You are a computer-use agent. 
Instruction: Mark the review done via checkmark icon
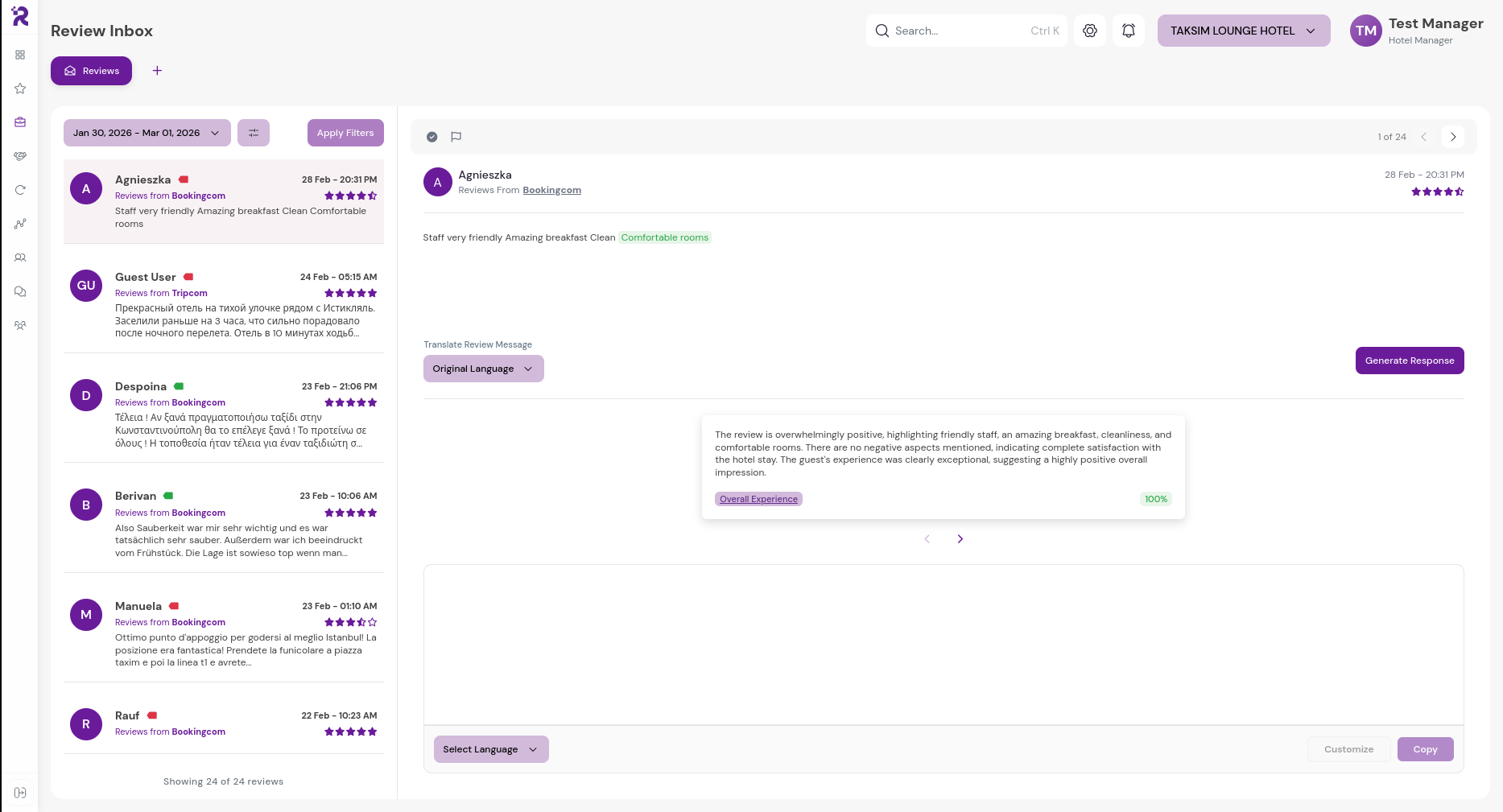432,137
